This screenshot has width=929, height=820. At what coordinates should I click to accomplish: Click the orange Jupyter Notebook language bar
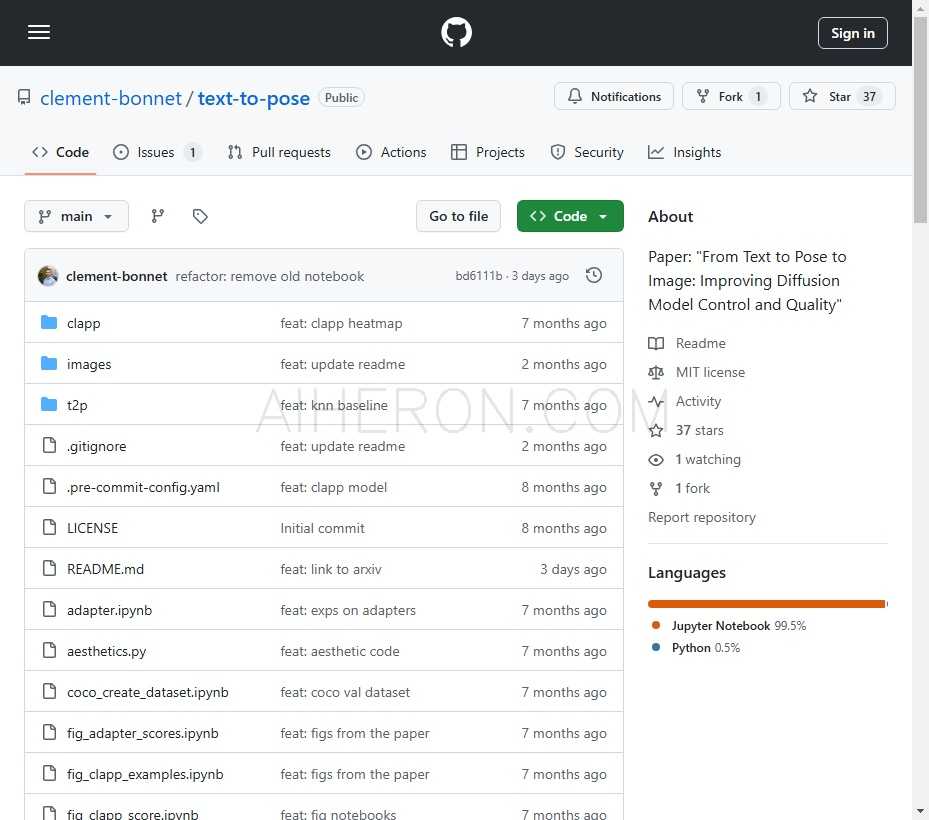click(x=765, y=604)
